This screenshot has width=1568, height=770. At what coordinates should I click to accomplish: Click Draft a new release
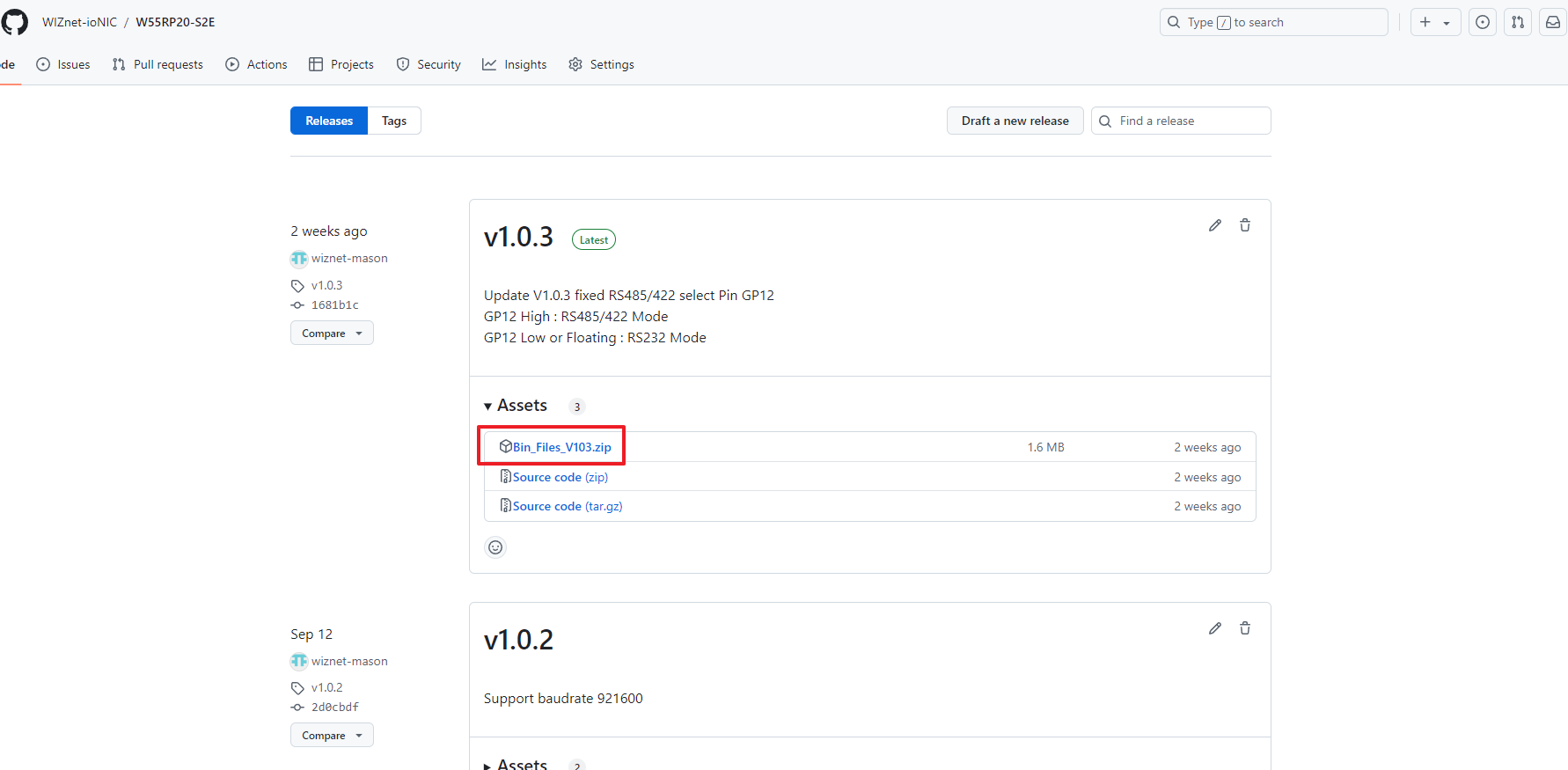click(x=1015, y=121)
